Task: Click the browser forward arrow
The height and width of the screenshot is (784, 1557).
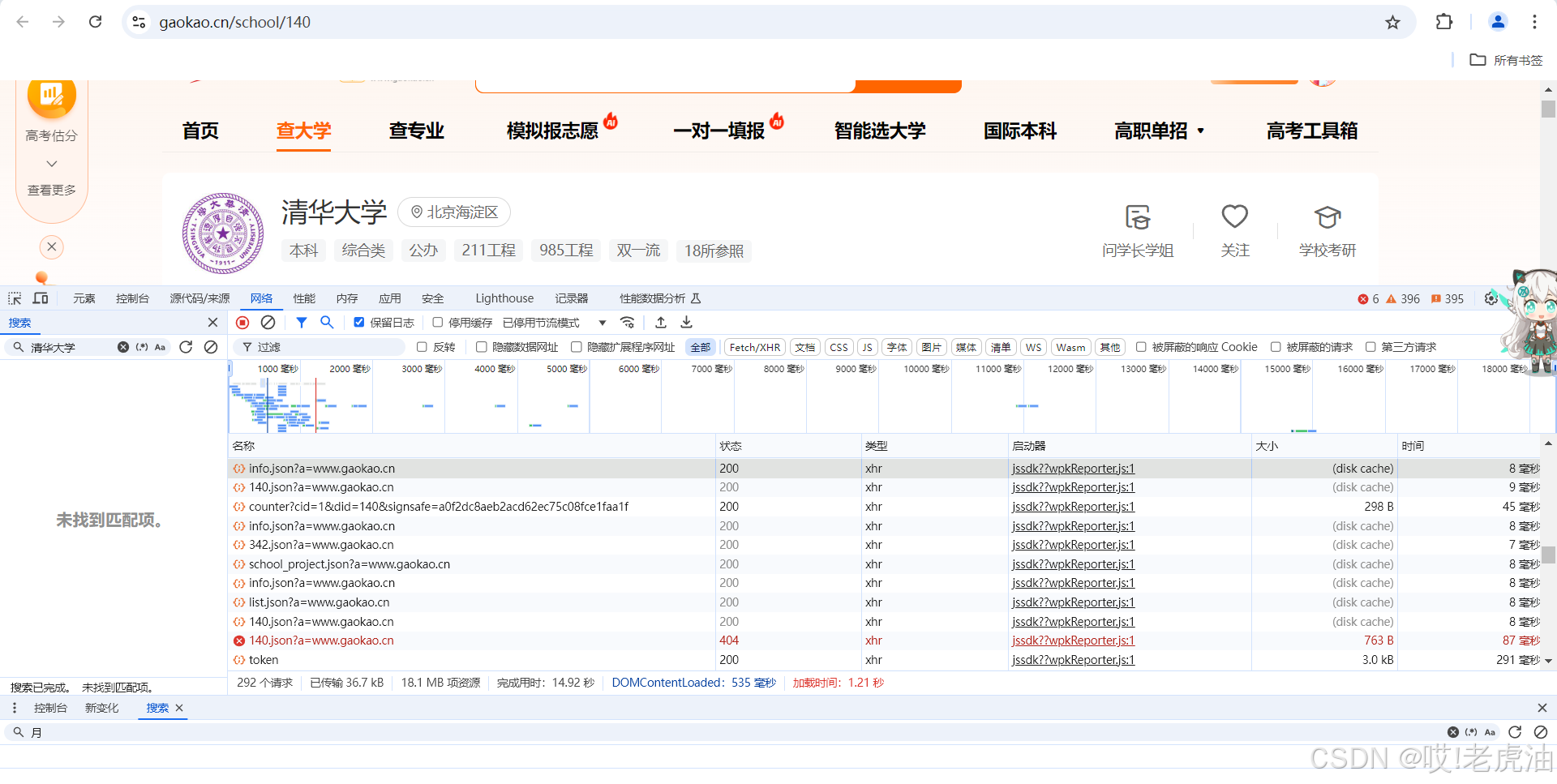Action: coord(58,22)
